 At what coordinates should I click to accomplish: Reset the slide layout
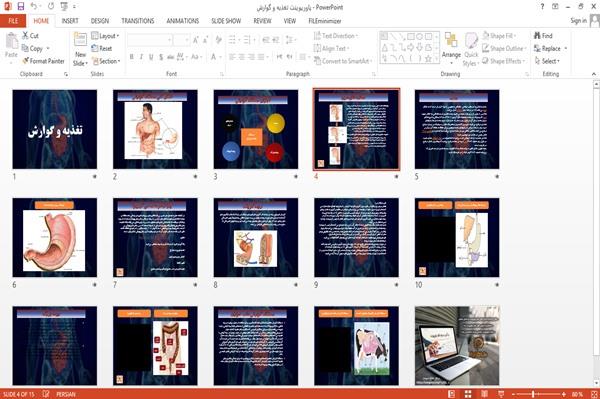pyautogui.click(x=101, y=48)
